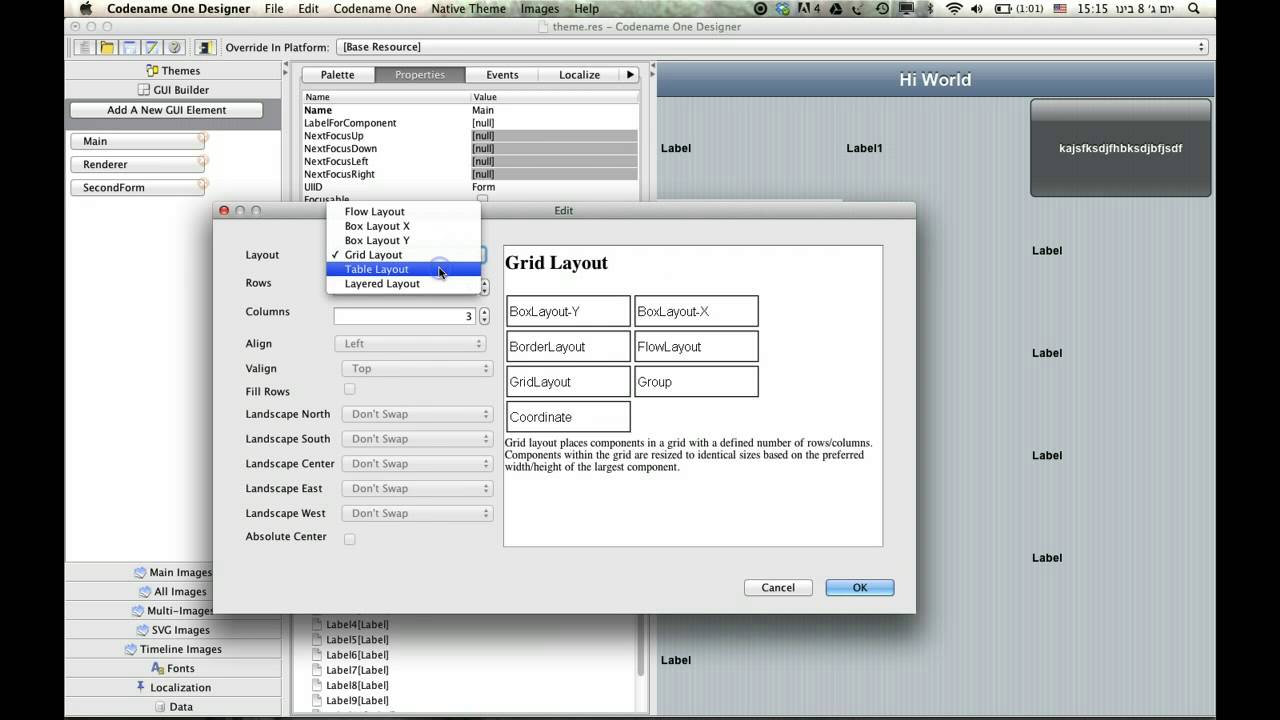The image size is (1280, 720).
Task: Choose Box Layout X option
Action: [403, 226]
